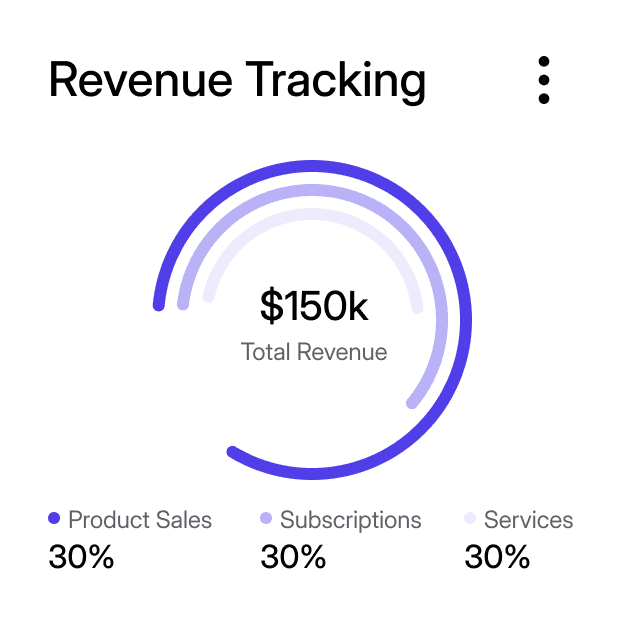Click the $150k total value
This screenshot has height=624, width=624.
(314, 306)
